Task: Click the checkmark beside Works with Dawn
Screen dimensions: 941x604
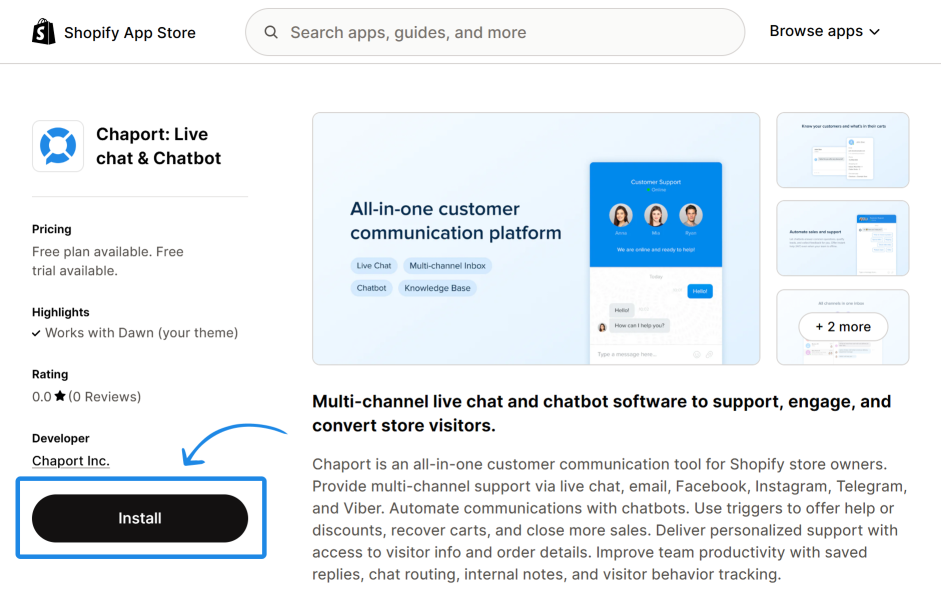Action: coord(37,332)
